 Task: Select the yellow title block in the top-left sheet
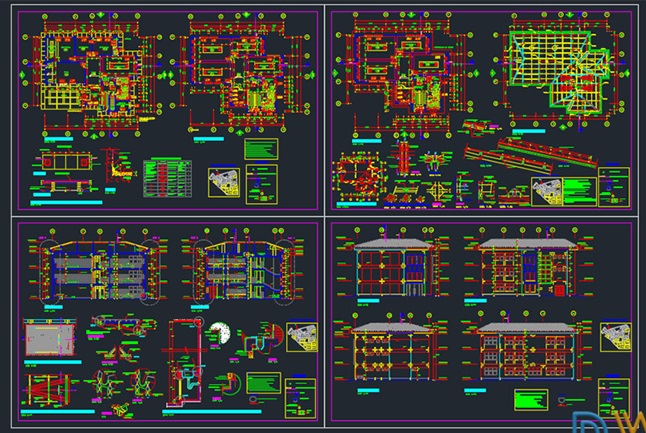[262, 184]
